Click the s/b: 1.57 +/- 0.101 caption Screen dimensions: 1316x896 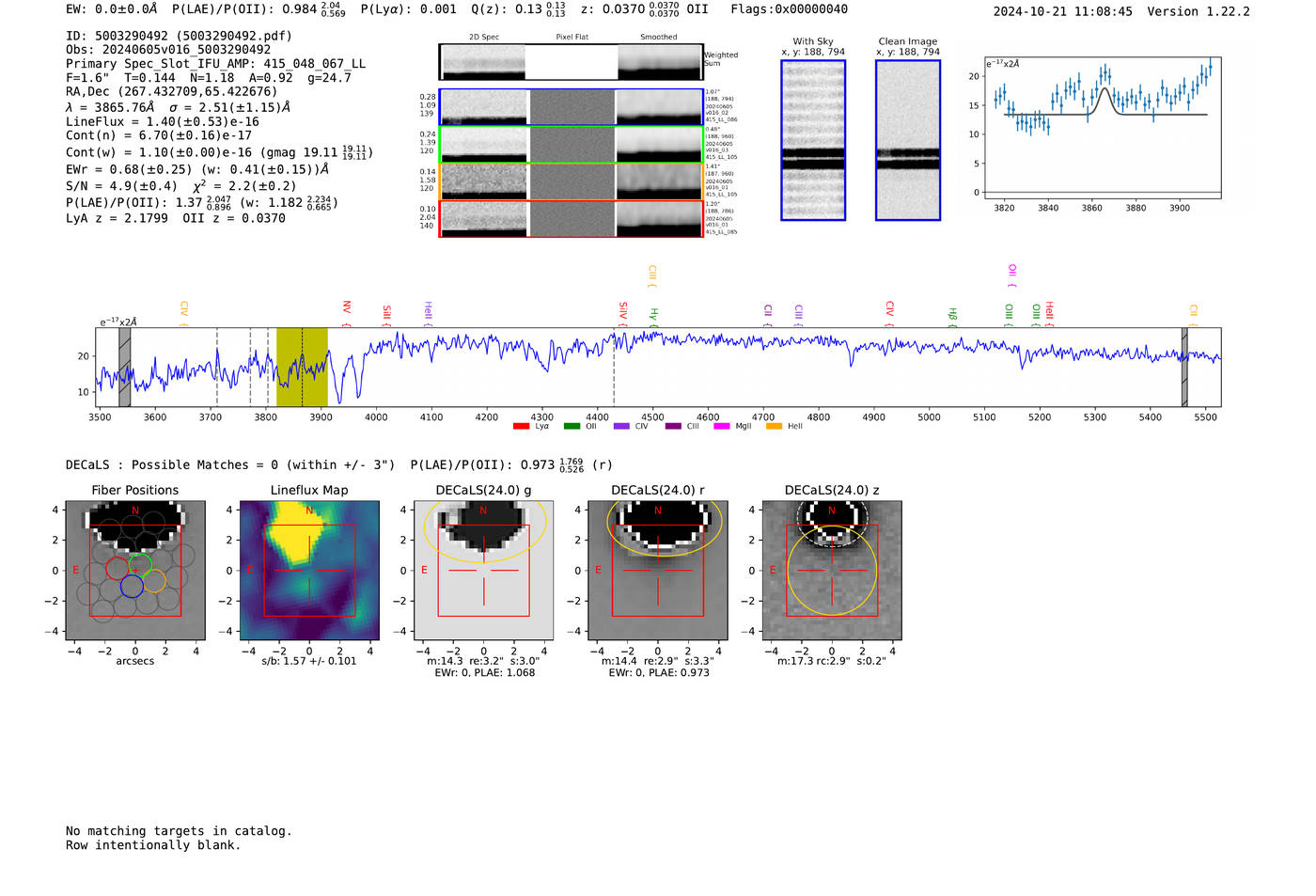coord(309,661)
